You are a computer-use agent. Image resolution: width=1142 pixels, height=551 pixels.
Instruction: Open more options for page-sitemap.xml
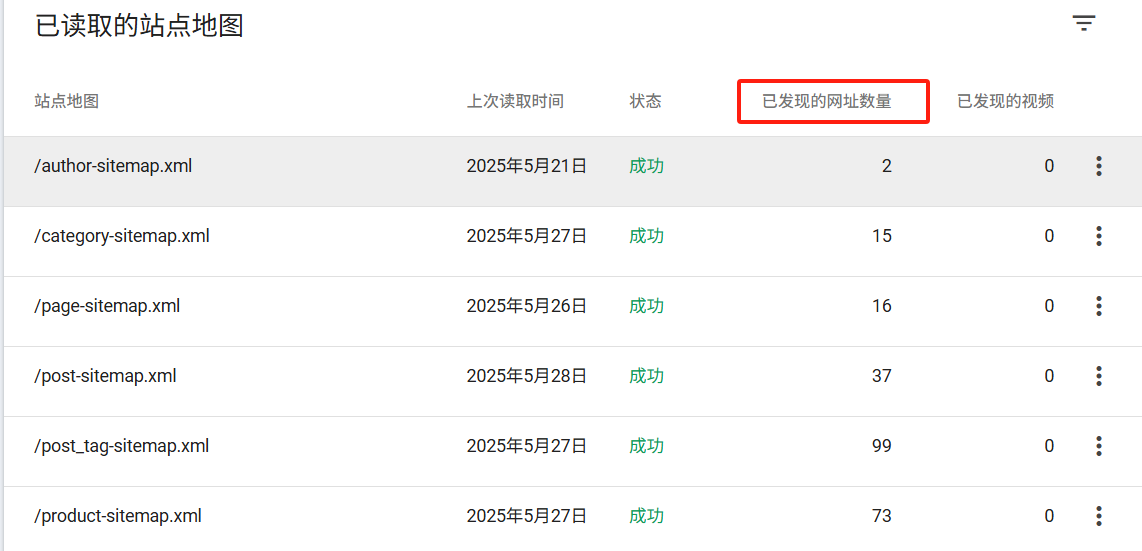click(1098, 306)
